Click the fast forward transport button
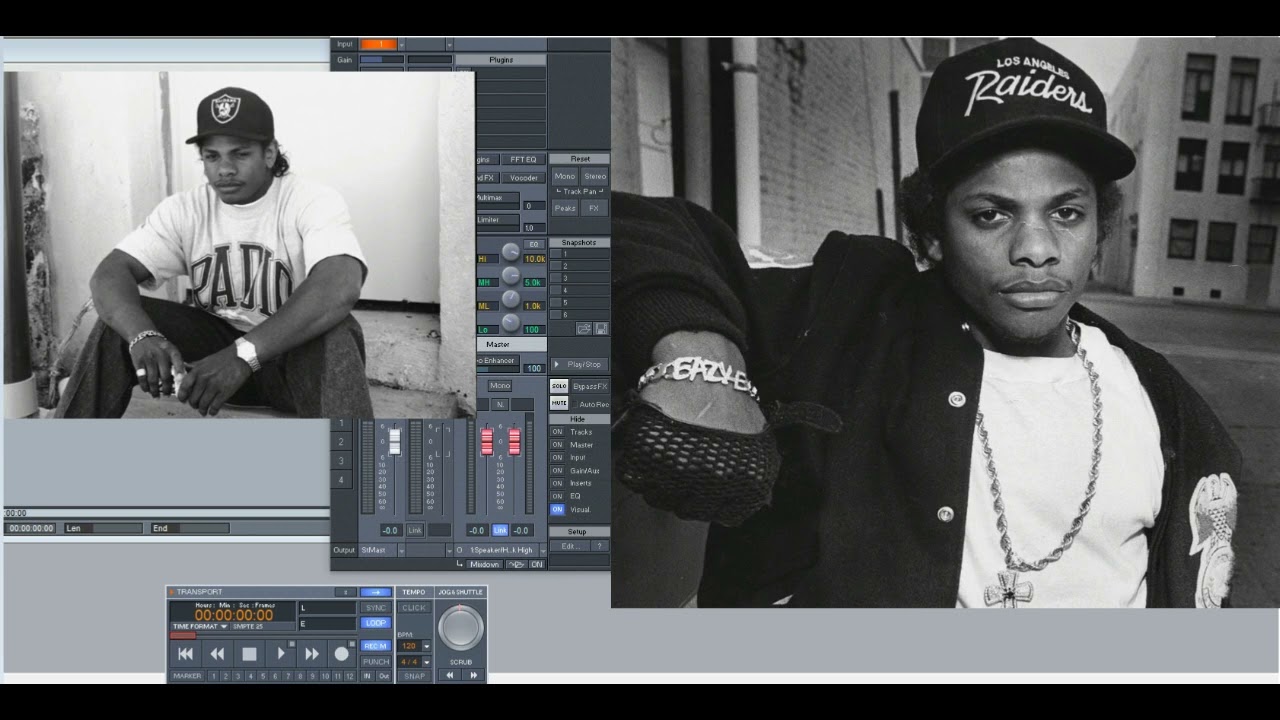Viewport: 1280px width, 720px height. (x=312, y=654)
